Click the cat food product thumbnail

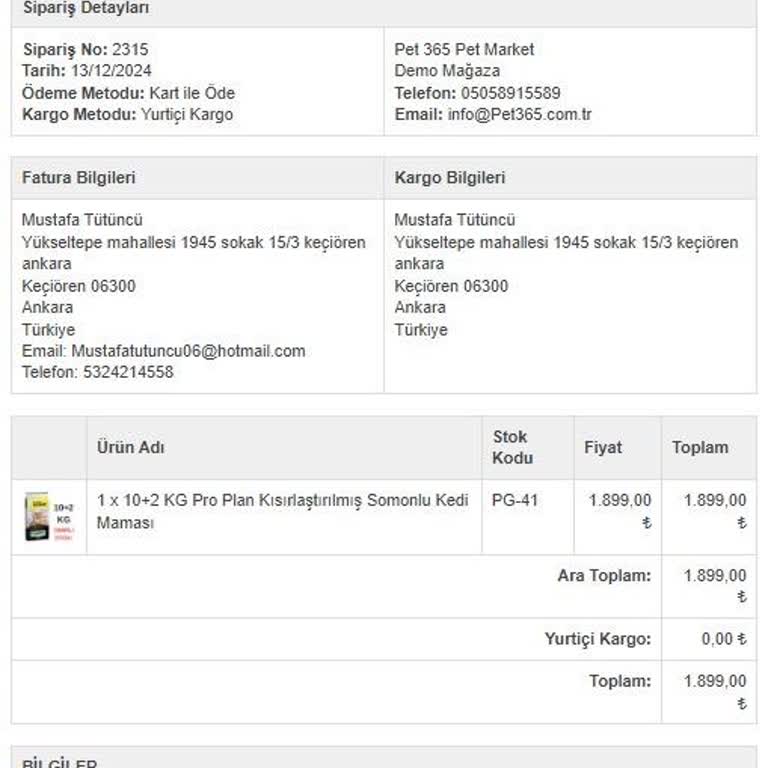click(49, 516)
